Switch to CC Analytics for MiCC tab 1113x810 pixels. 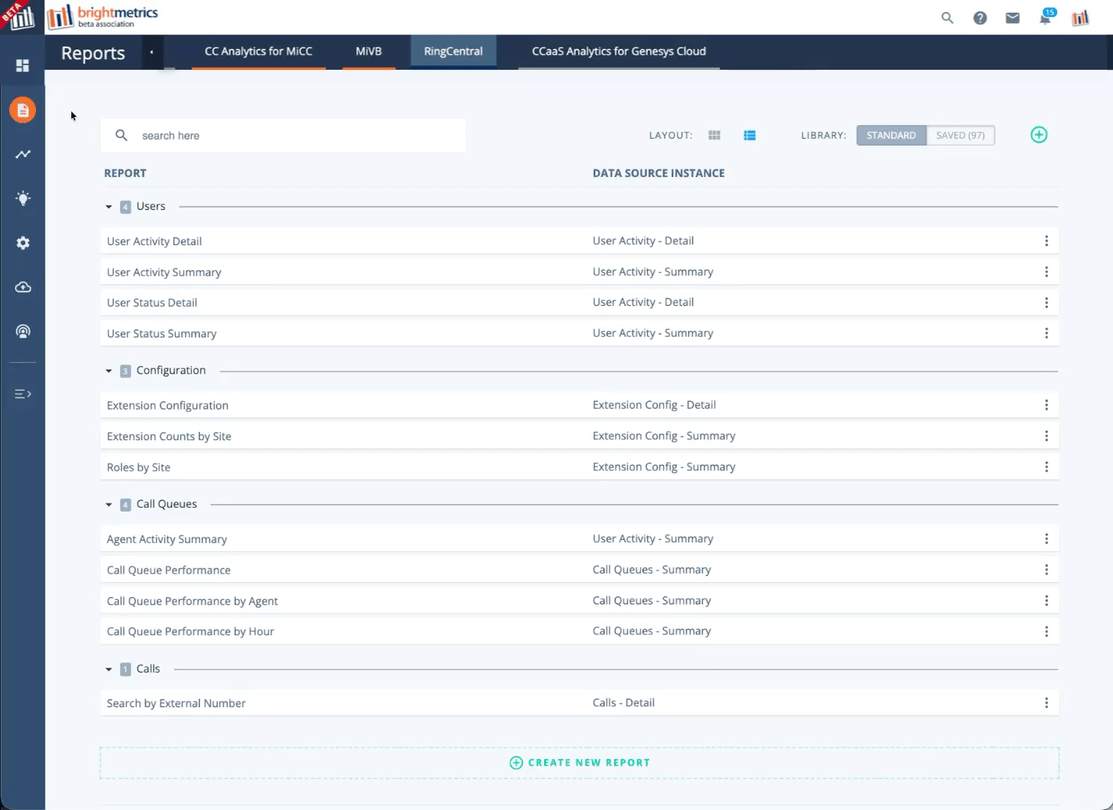[258, 52]
